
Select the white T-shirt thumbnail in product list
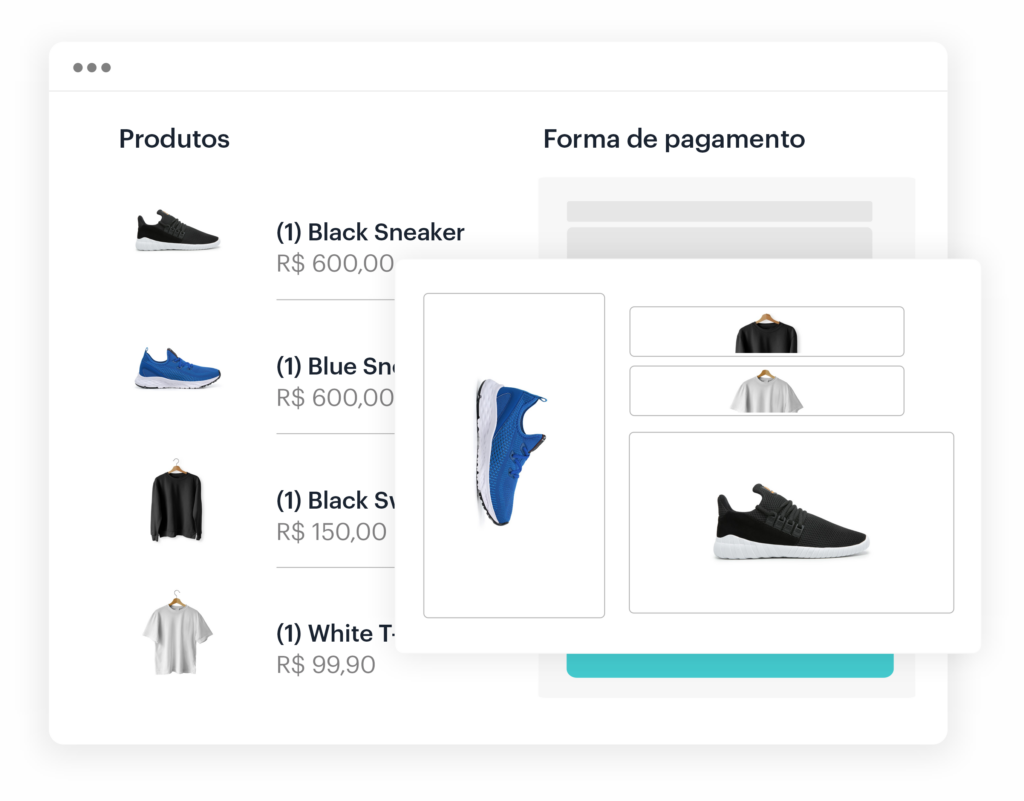click(177, 633)
